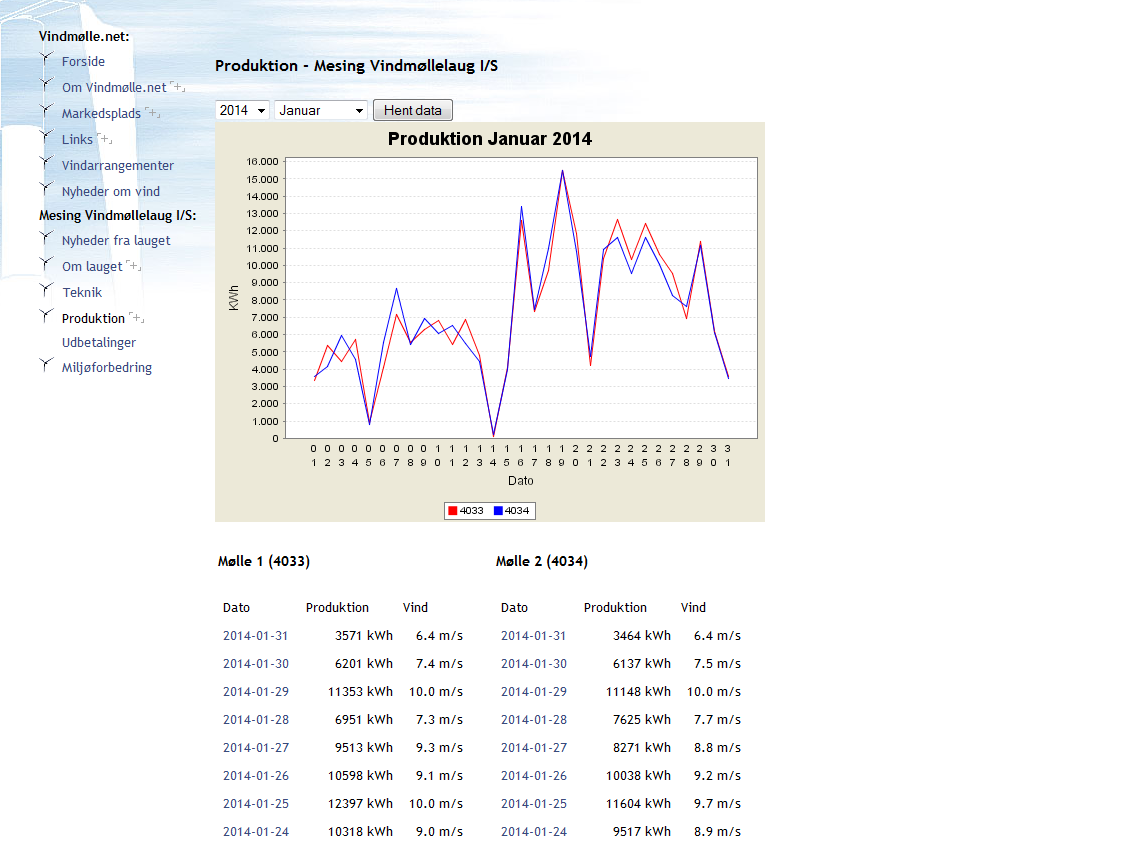Image resolution: width=1143 pixels, height=847 pixels.
Task: Go to the Teknik menu page
Action: click(82, 292)
